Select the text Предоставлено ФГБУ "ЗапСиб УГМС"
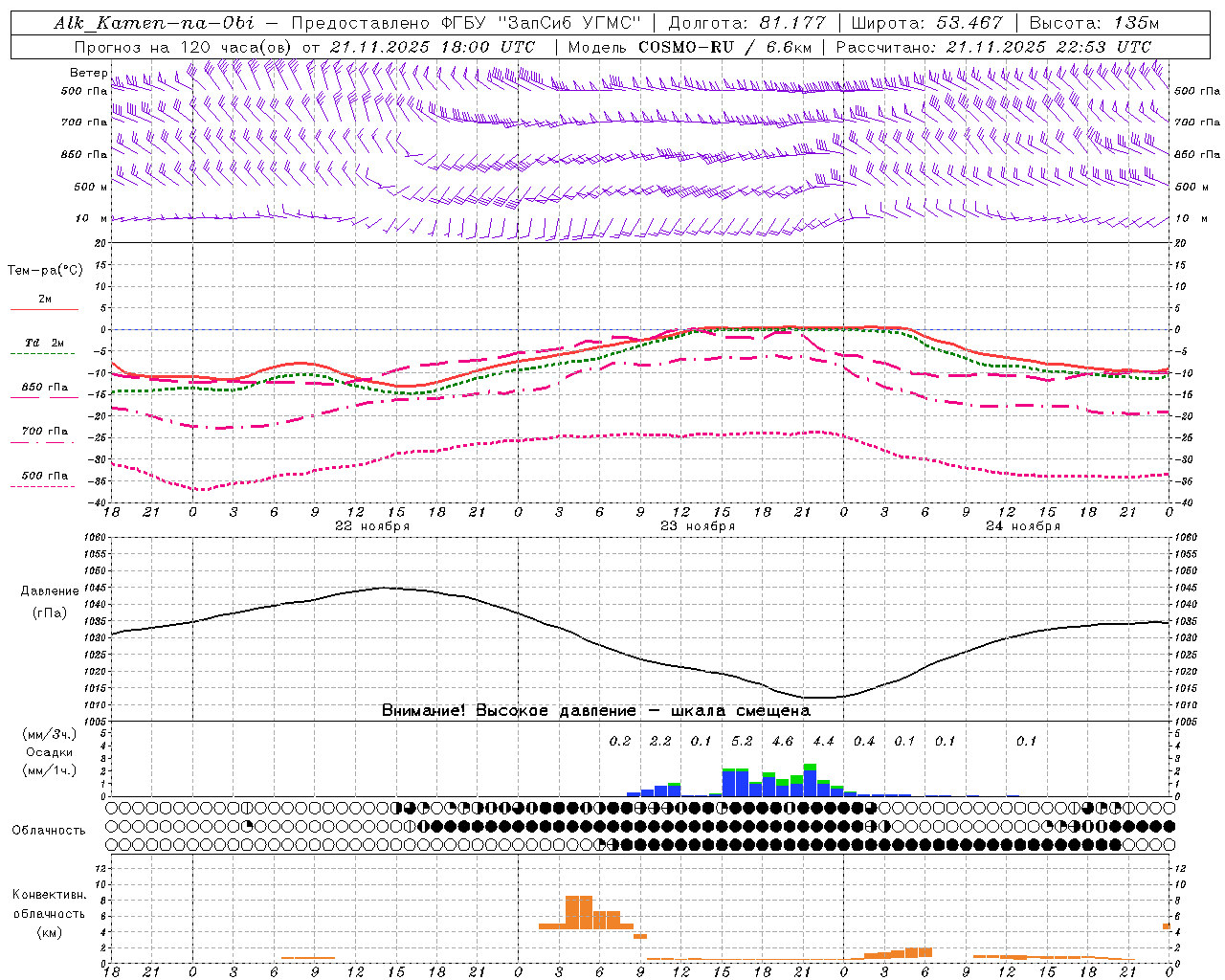This screenshot has height=980, width=1225. pos(465,23)
